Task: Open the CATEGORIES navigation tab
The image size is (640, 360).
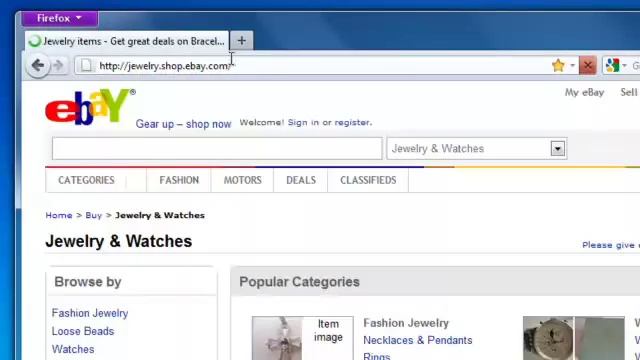Action: tap(86, 180)
